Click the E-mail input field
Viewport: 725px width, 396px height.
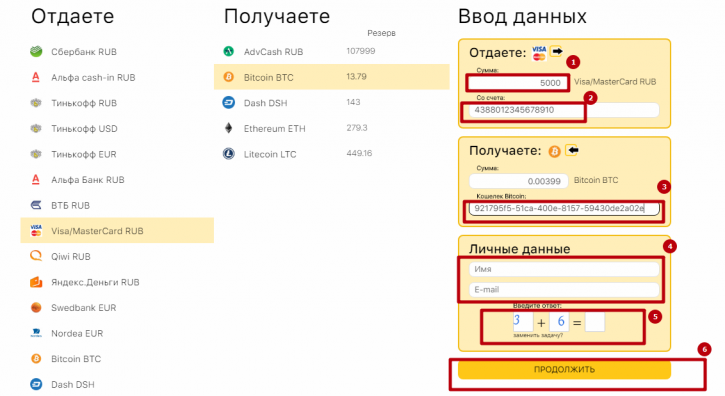click(x=564, y=290)
